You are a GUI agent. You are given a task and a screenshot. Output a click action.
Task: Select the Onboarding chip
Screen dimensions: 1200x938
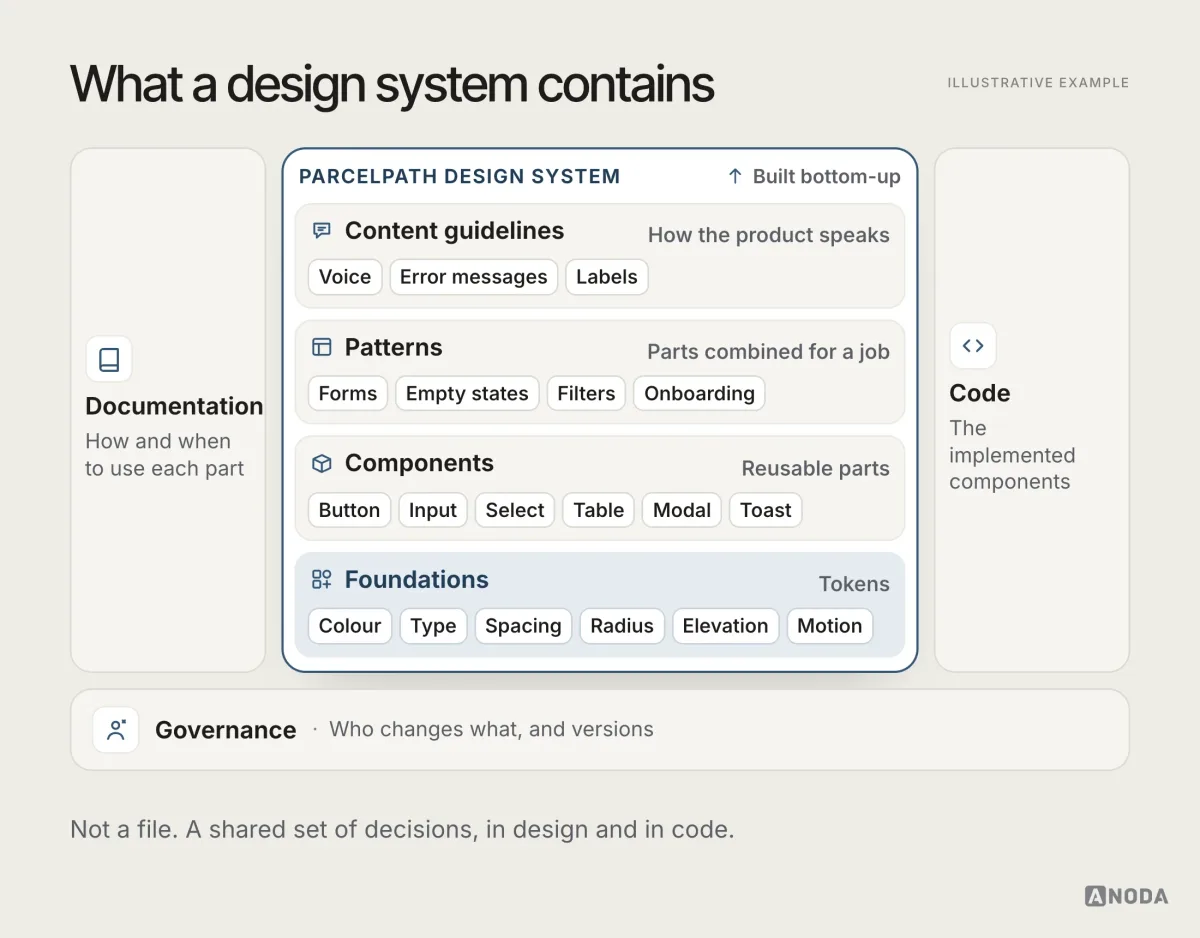[699, 394]
